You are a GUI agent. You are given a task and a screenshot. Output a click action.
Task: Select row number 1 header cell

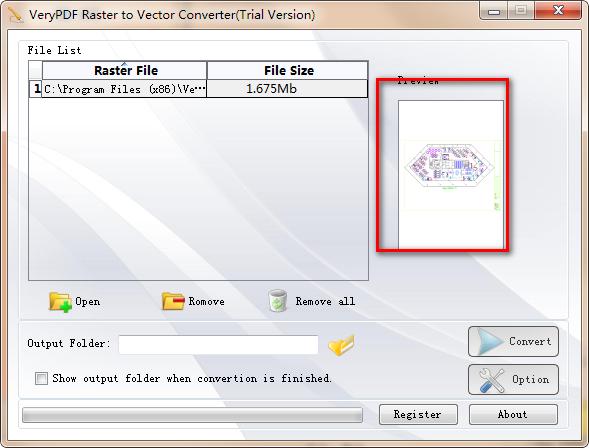36,89
